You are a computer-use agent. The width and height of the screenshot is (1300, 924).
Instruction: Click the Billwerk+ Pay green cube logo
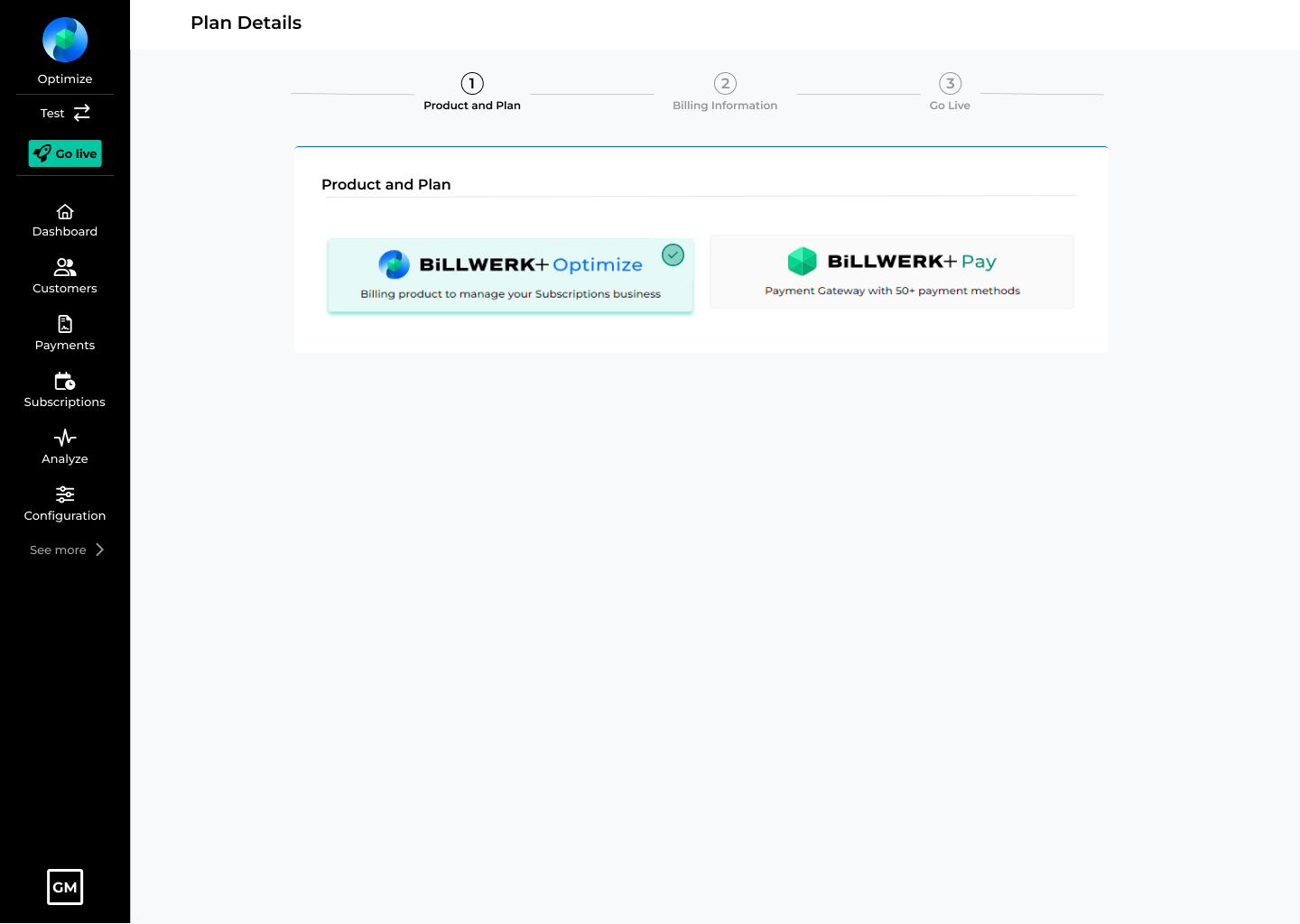[802, 261]
